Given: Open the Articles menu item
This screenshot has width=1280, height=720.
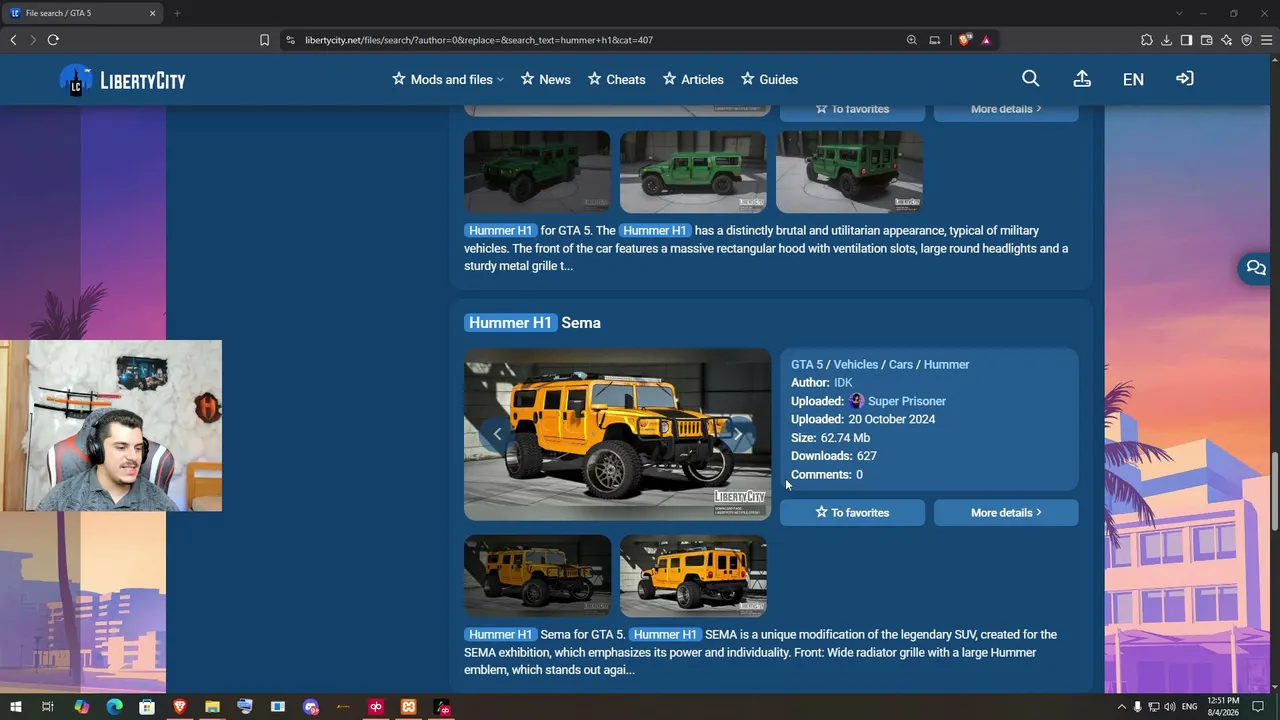Looking at the screenshot, I should (x=693, y=79).
